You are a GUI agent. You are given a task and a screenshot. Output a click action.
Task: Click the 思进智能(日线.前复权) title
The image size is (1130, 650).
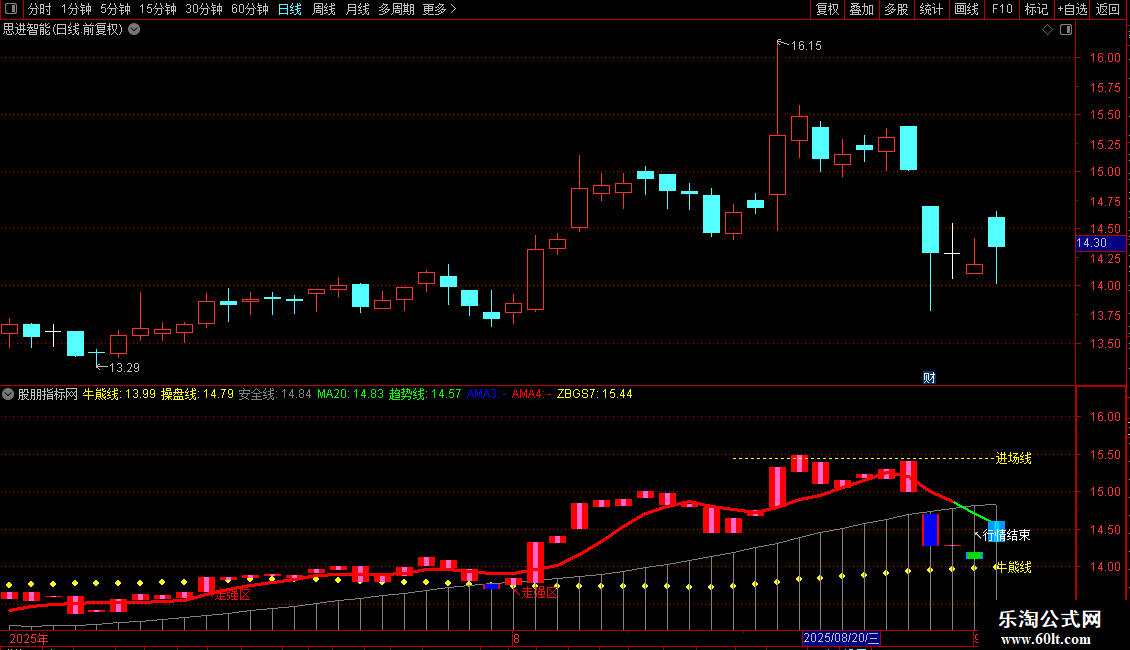pyautogui.click(x=63, y=30)
